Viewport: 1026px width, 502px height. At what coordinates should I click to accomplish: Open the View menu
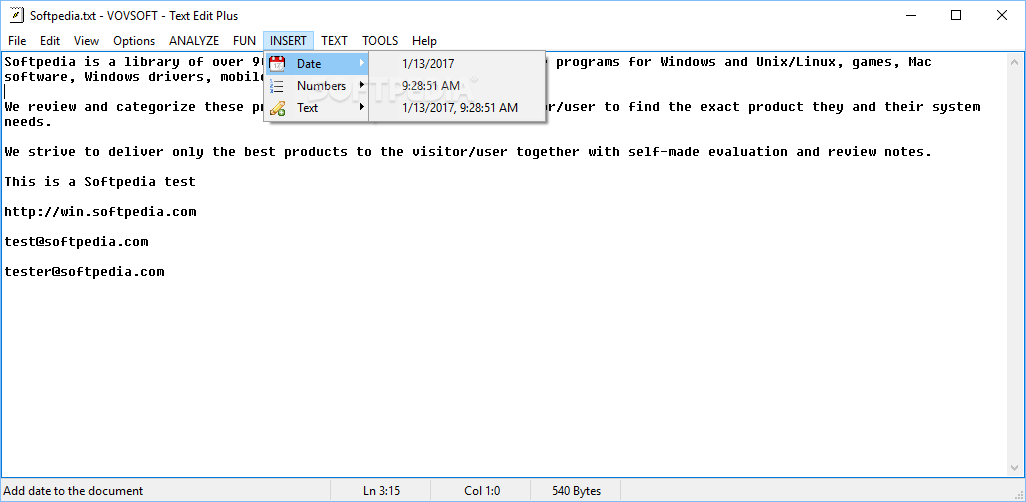86,41
